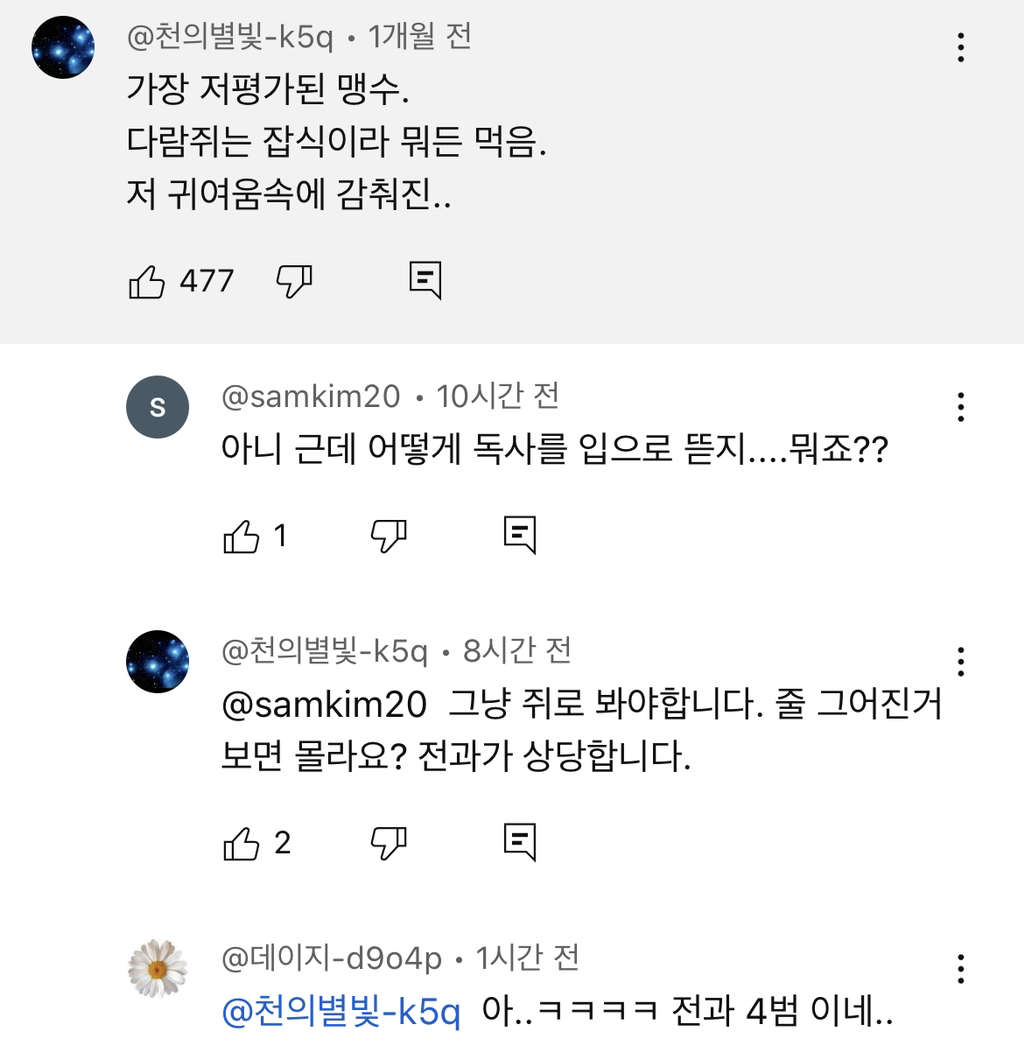This screenshot has height=1052, width=1024.
Task: Open @samkim20 username in reply header
Action: tap(310, 397)
